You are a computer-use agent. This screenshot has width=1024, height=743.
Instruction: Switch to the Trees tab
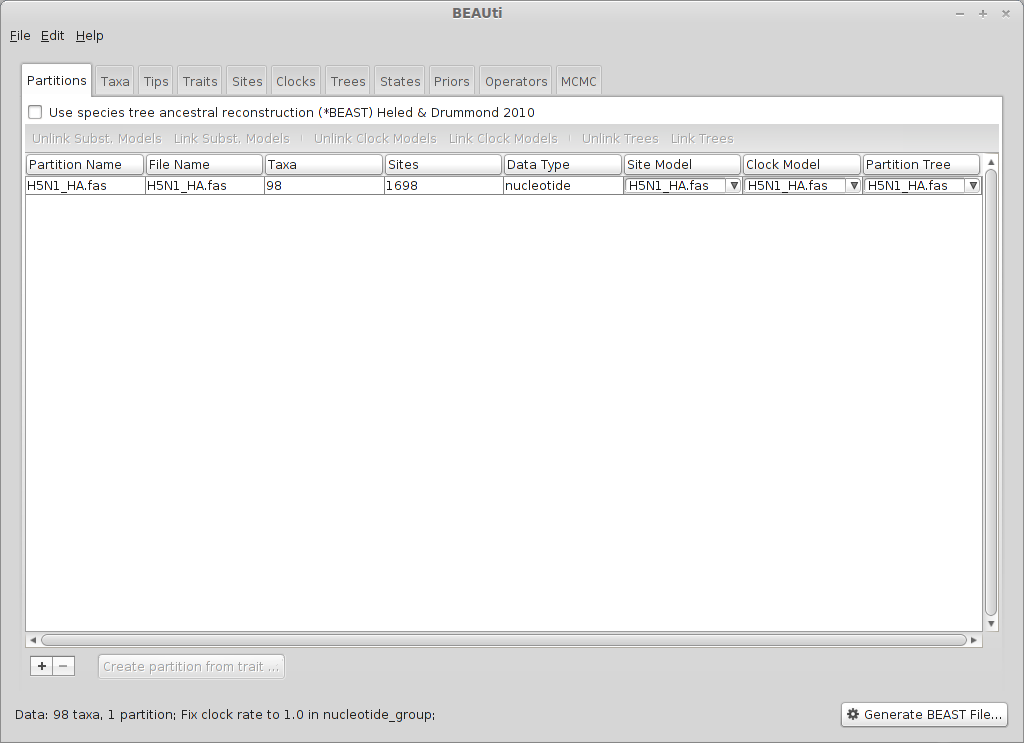tap(347, 82)
